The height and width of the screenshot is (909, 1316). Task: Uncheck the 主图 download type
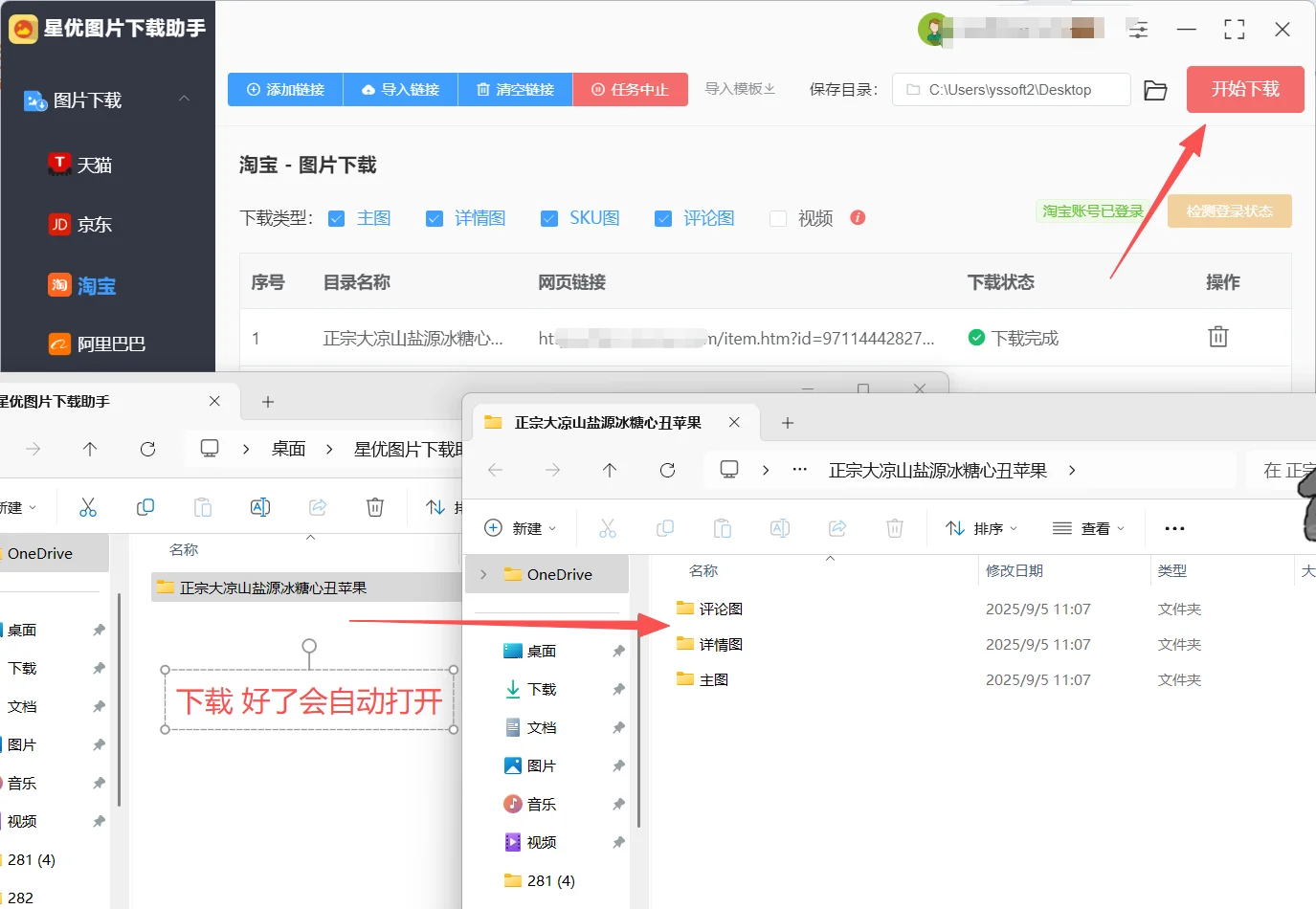point(337,218)
